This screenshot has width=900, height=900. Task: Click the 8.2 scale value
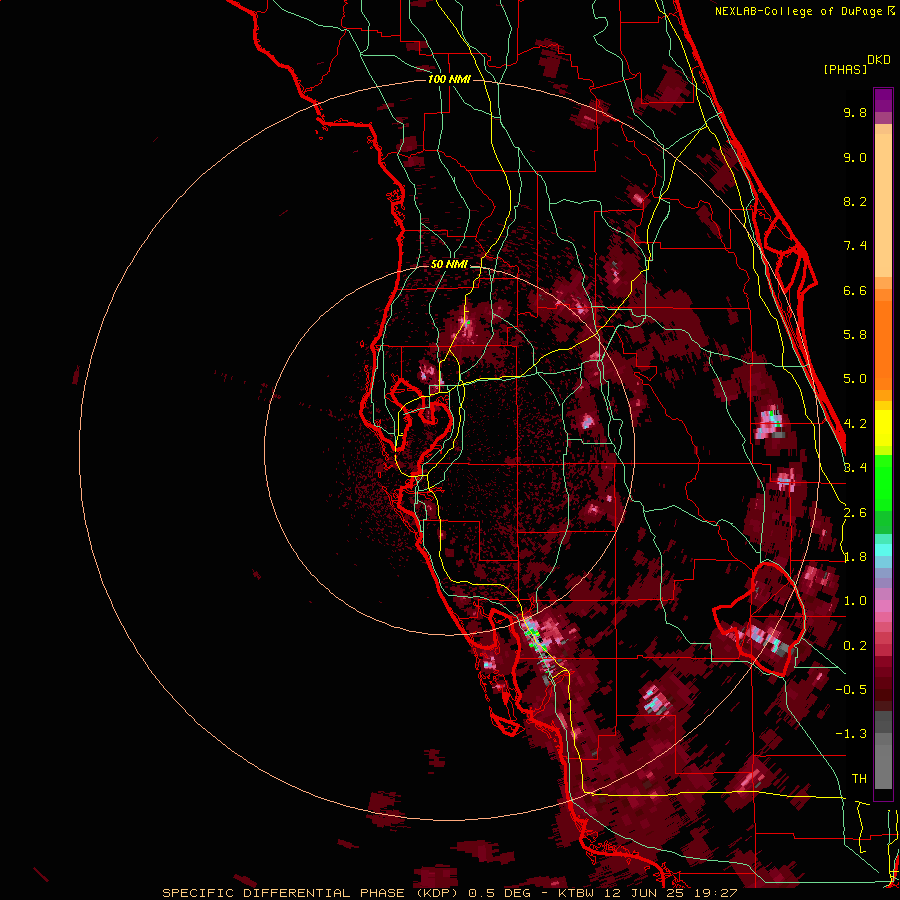[855, 201]
